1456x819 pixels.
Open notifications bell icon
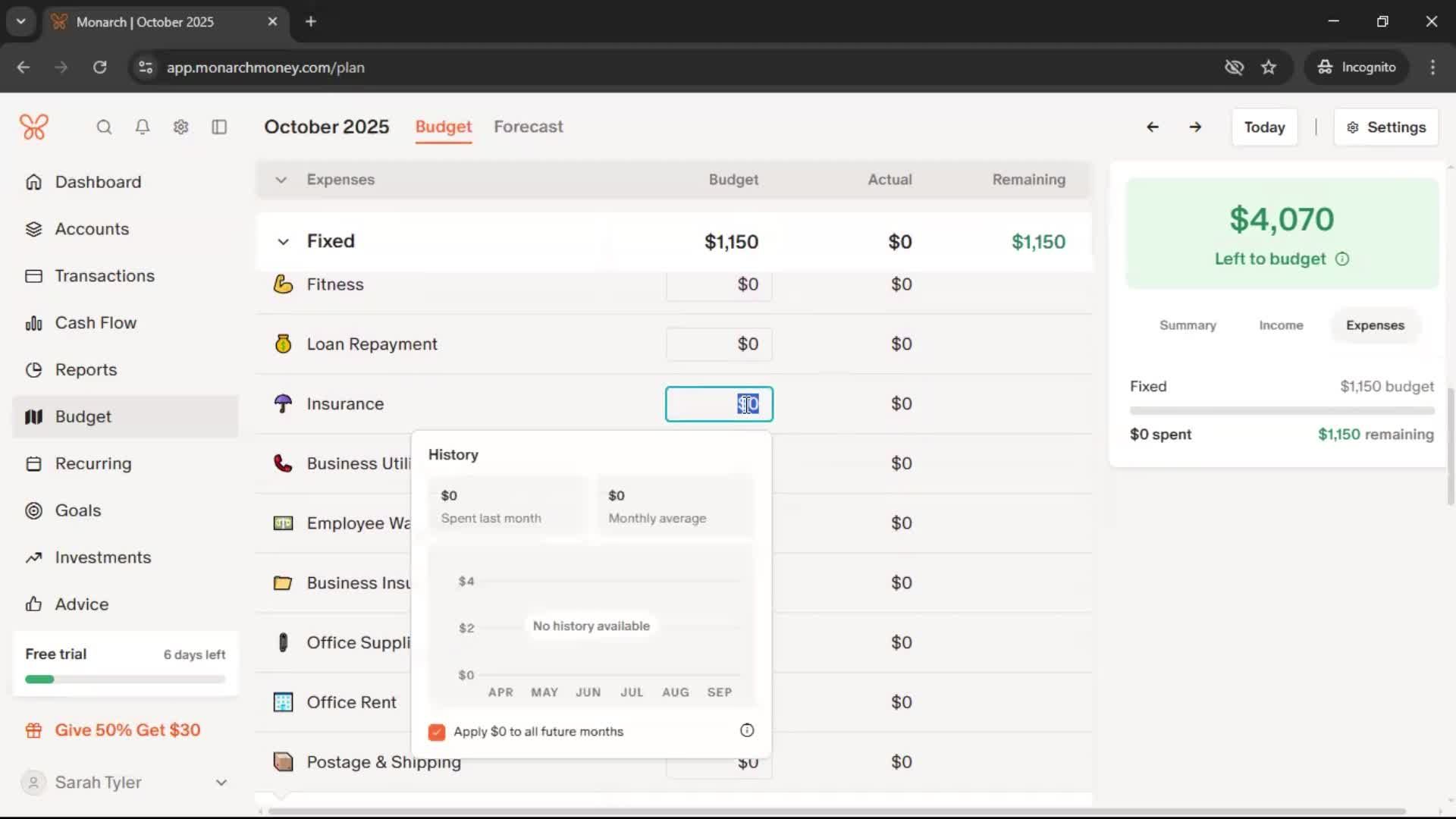pos(143,127)
